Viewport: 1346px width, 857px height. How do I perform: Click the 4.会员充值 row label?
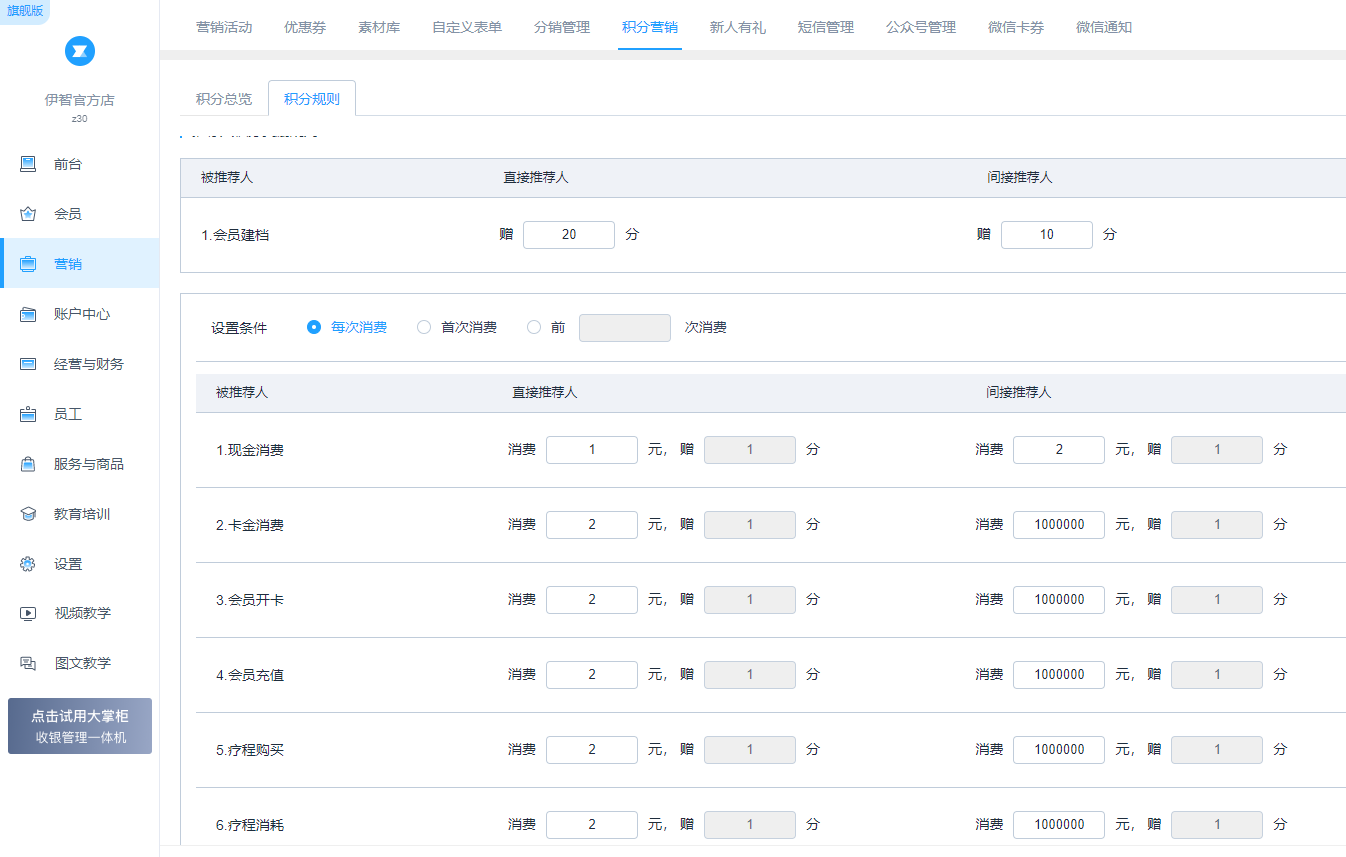250,675
